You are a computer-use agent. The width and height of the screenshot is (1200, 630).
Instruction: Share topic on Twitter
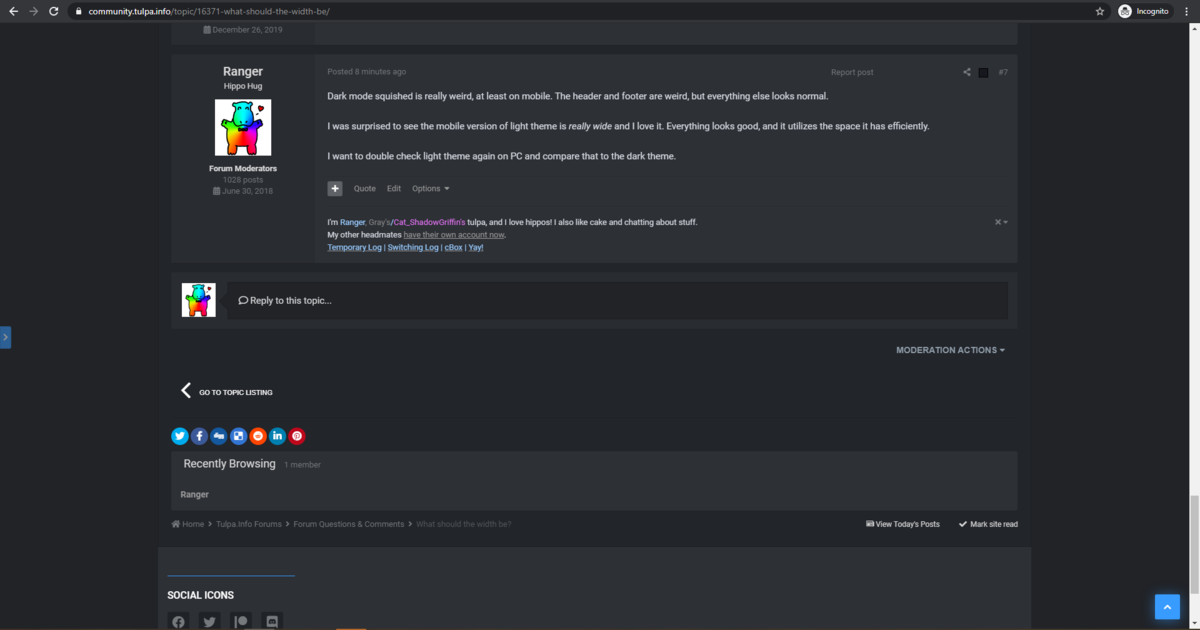(180, 436)
